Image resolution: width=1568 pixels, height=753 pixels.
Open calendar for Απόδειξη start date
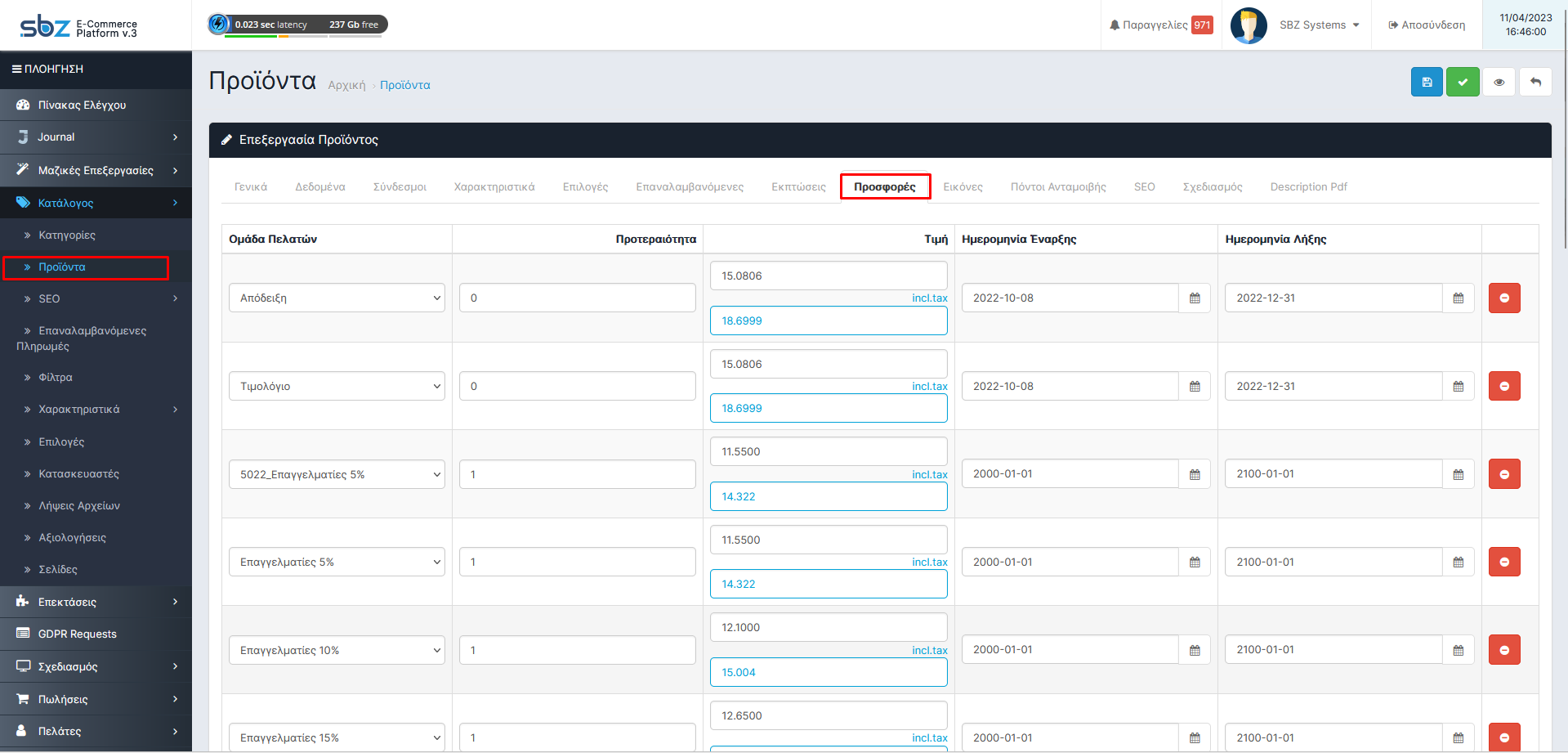tap(1194, 298)
